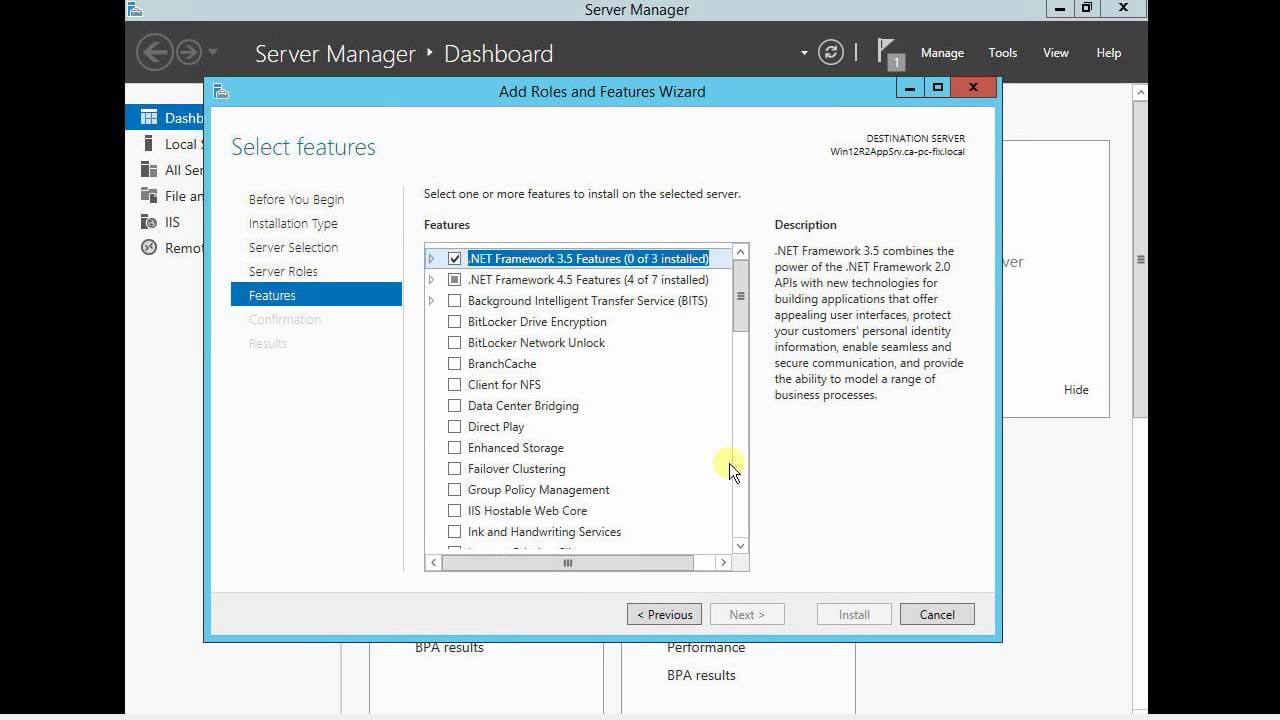Image resolution: width=1280 pixels, height=720 pixels.
Task: Go to the Server Roles step
Action: 283,271
